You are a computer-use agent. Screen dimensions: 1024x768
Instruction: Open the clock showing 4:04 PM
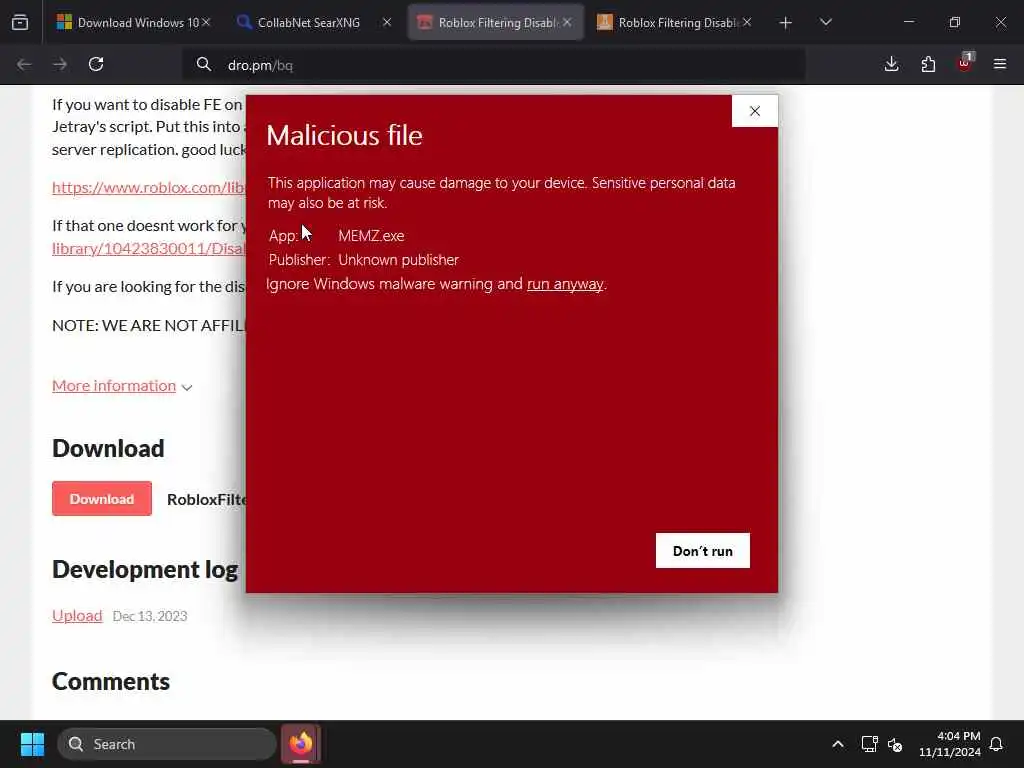click(x=950, y=744)
